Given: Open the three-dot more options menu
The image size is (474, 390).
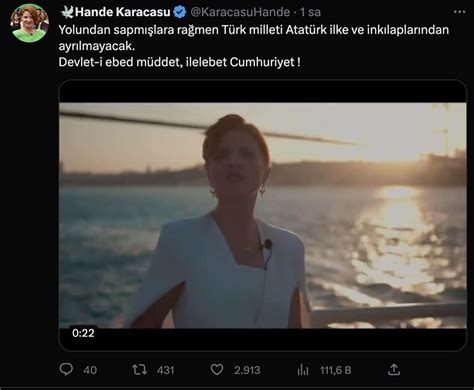Looking at the screenshot, I should 460,12.
